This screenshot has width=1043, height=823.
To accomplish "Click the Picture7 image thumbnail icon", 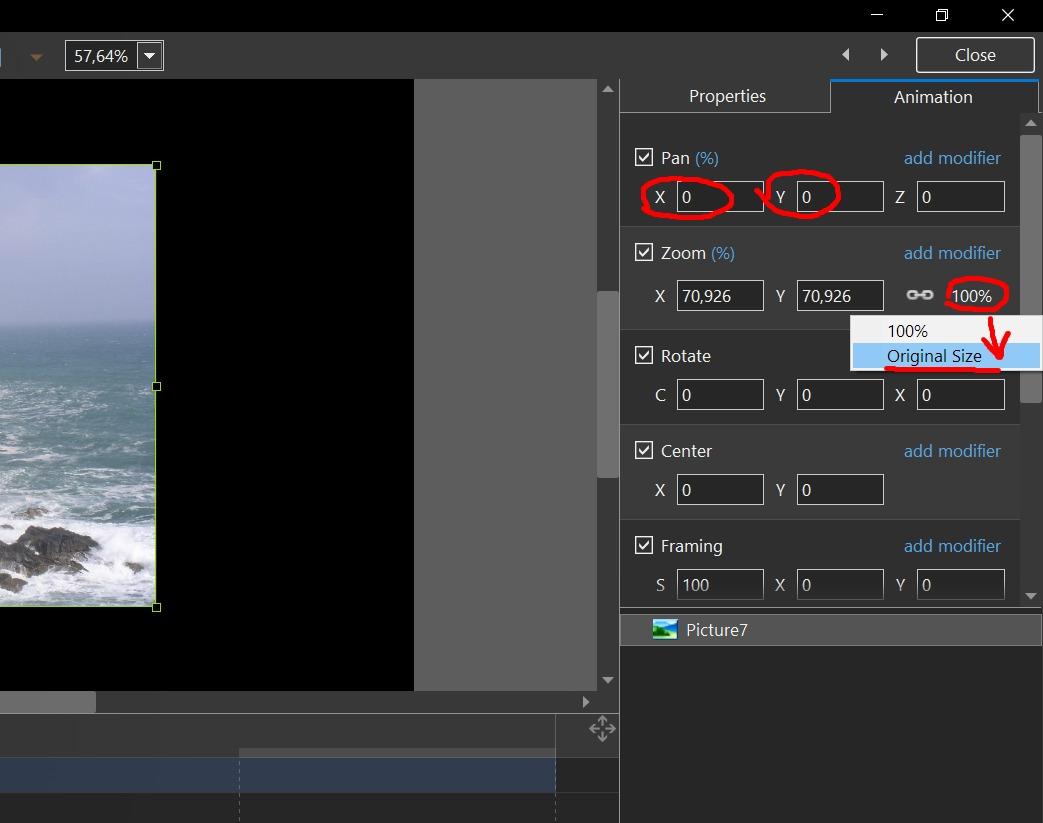I will 665,630.
